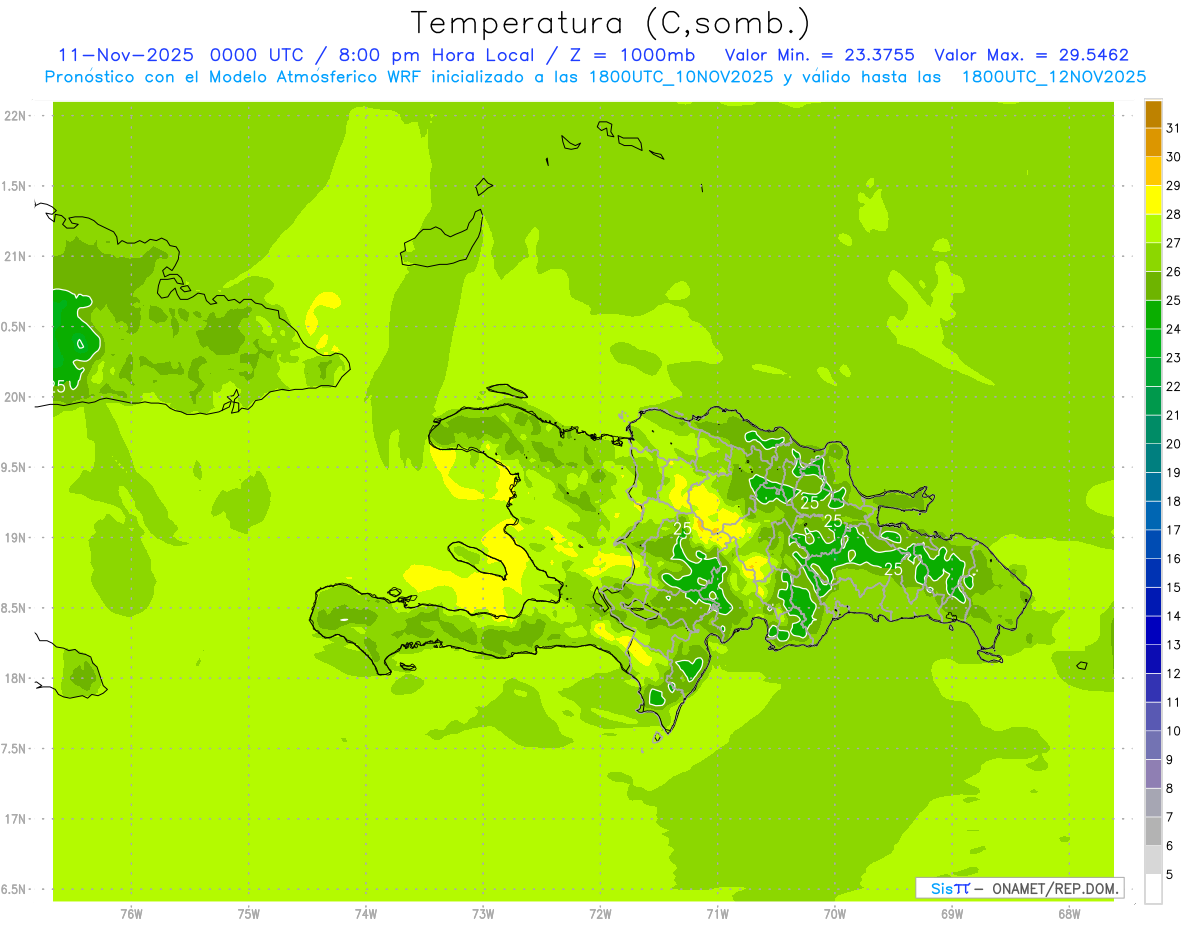
Task: Click the "25" contour label over eastern Cuba
Action: tap(58, 385)
